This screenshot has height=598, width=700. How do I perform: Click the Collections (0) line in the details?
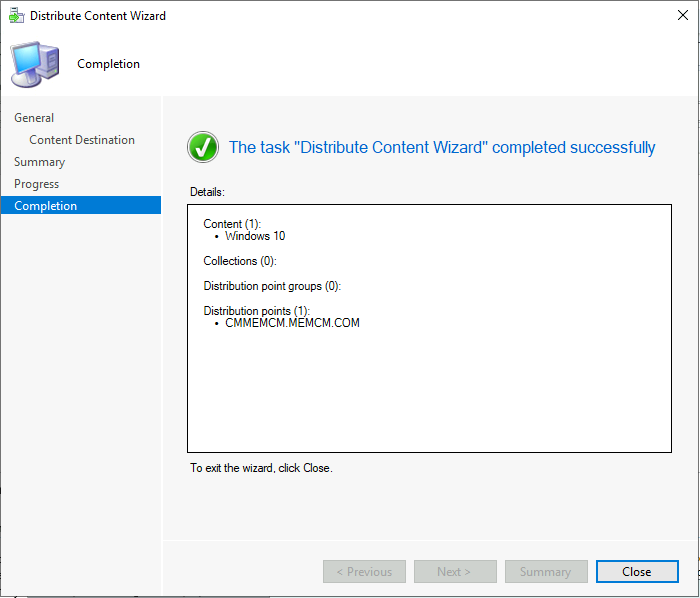[239, 261]
